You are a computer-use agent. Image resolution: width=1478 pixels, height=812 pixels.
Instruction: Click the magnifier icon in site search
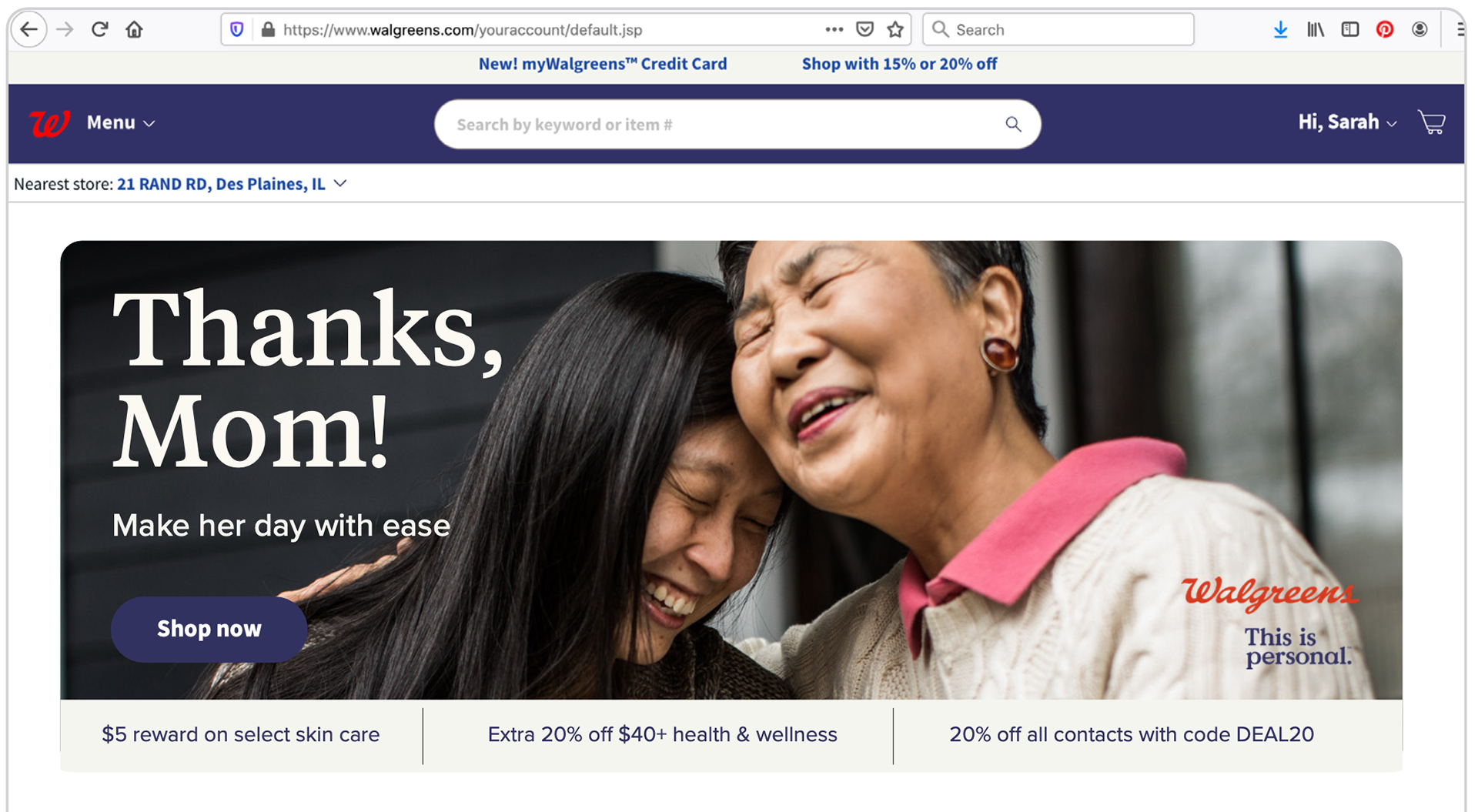(1013, 124)
